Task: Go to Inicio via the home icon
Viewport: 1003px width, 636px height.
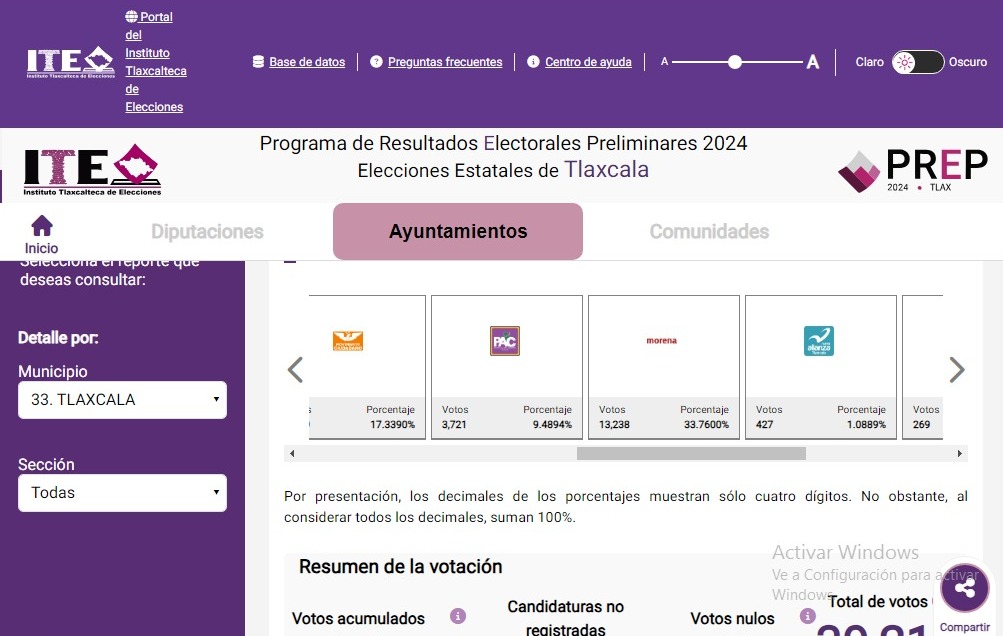Action: coord(42,234)
